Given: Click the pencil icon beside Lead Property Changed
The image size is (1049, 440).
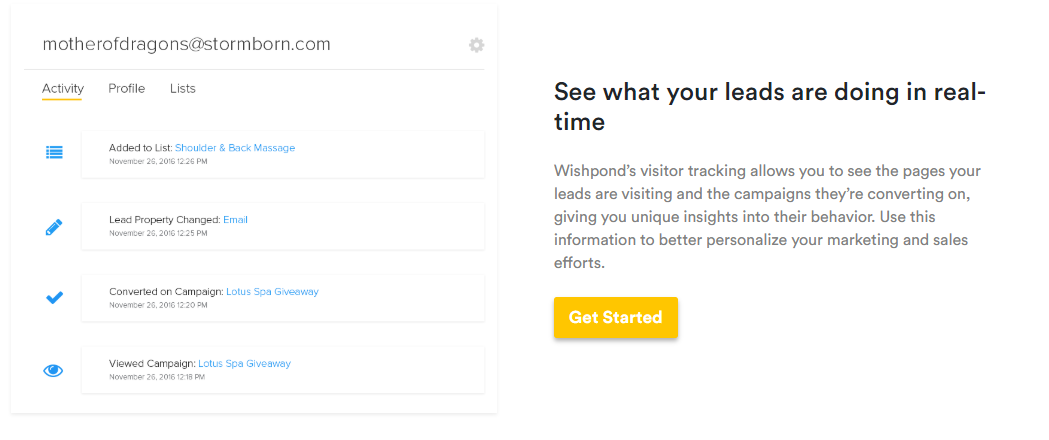Looking at the screenshot, I should (54, 227).
